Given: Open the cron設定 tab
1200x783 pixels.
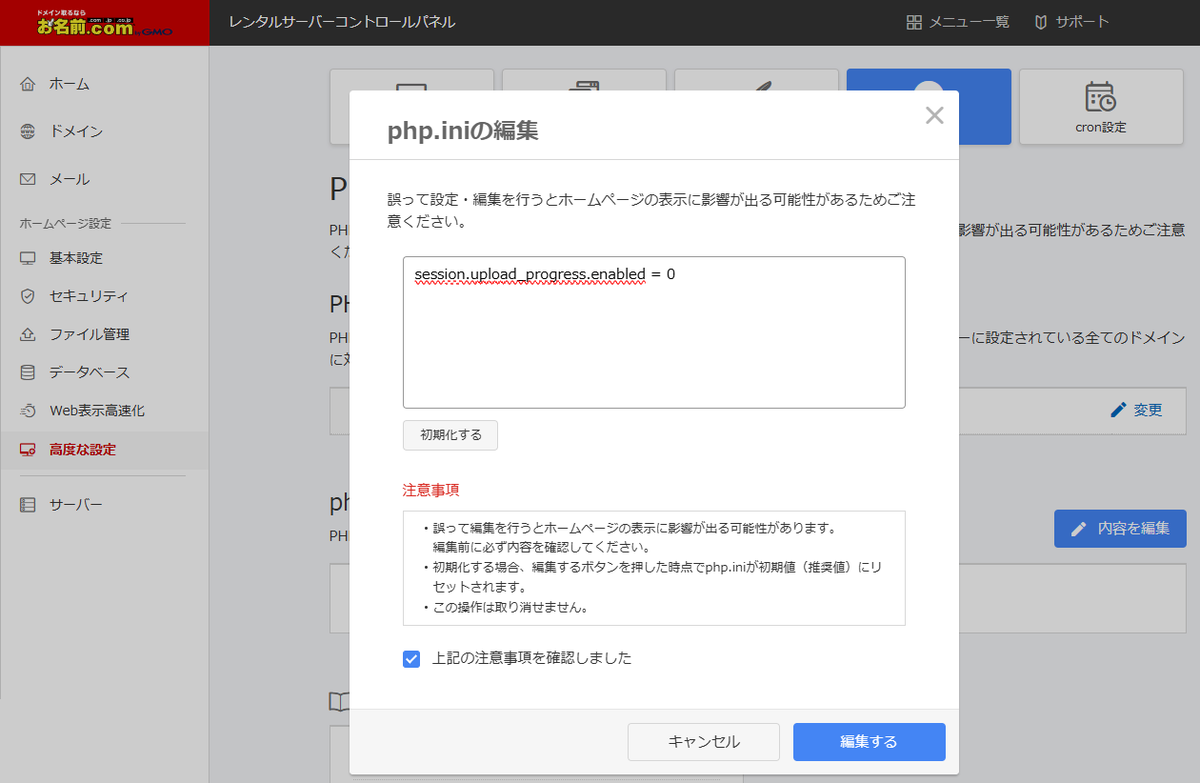Looking at the screenshot, I should click(1101, 107).
